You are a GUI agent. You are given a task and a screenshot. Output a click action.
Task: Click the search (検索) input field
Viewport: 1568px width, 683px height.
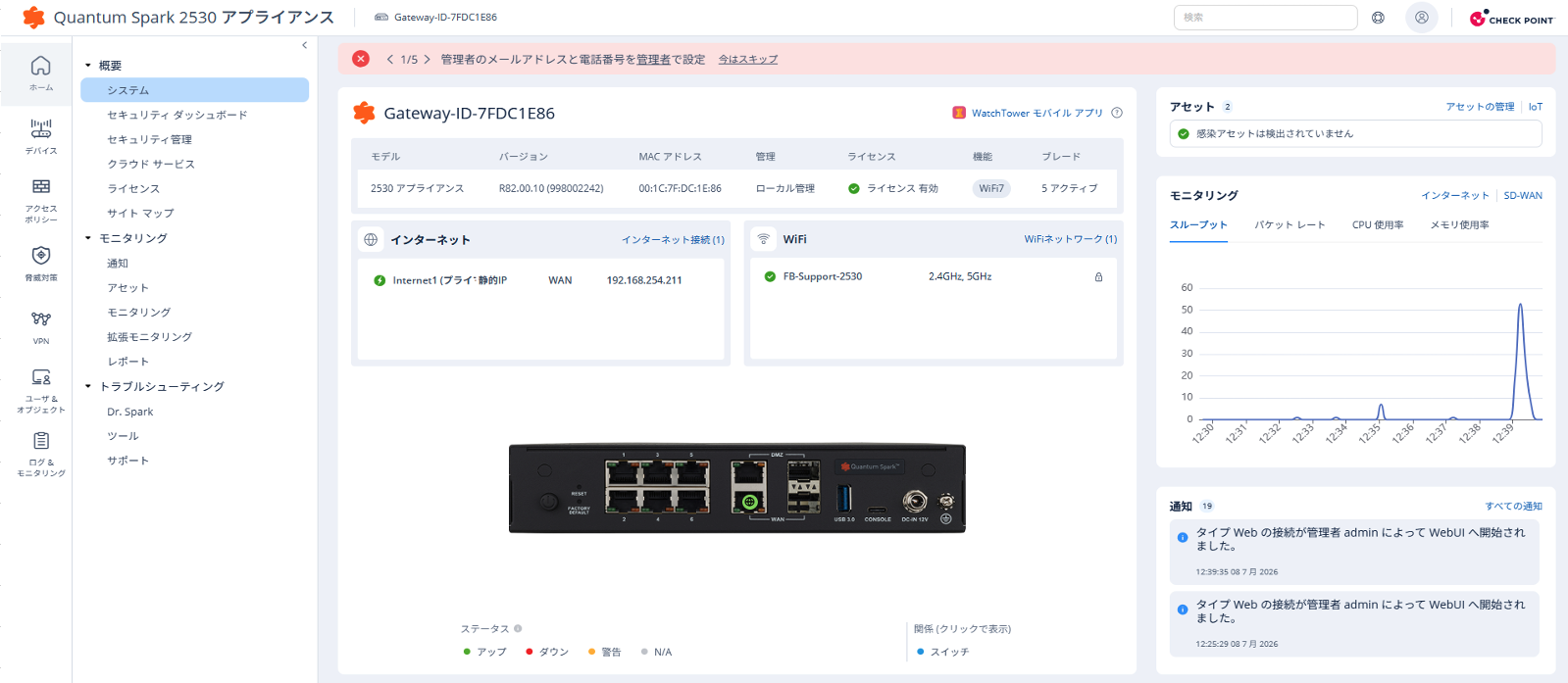(x=1265, y=18)
